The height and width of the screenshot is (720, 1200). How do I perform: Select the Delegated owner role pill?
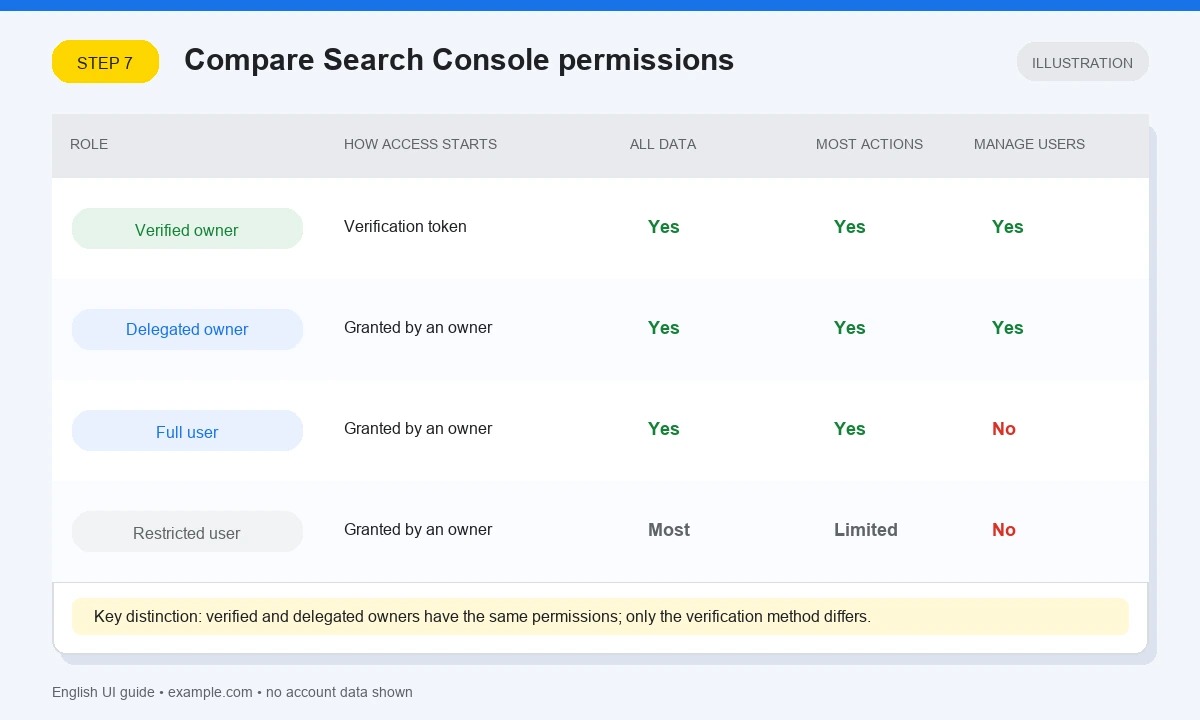187,329
